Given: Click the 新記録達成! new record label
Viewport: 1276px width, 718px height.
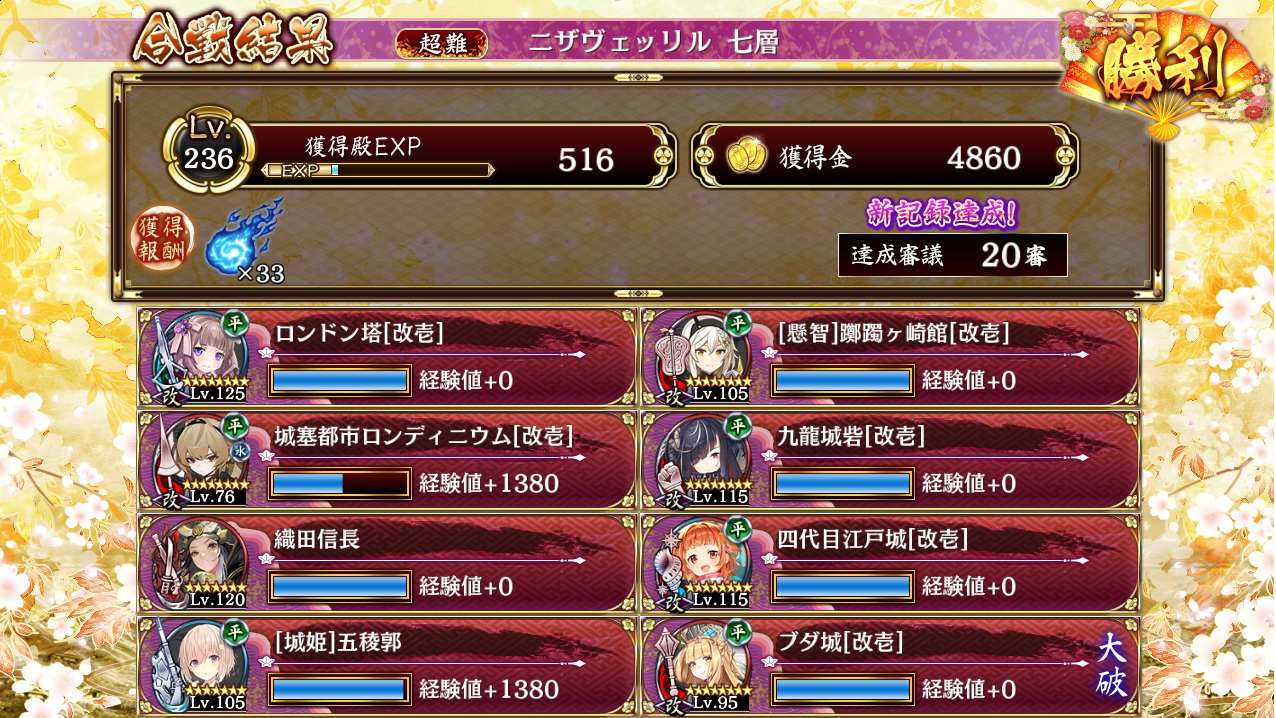Looking at the screenshot, I should 940,213.
